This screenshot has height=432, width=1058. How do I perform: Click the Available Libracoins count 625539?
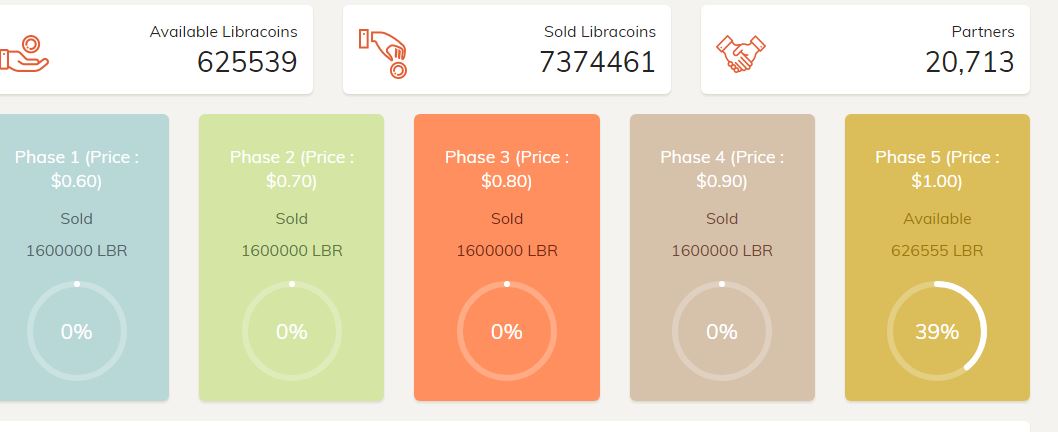coord(247,62)
